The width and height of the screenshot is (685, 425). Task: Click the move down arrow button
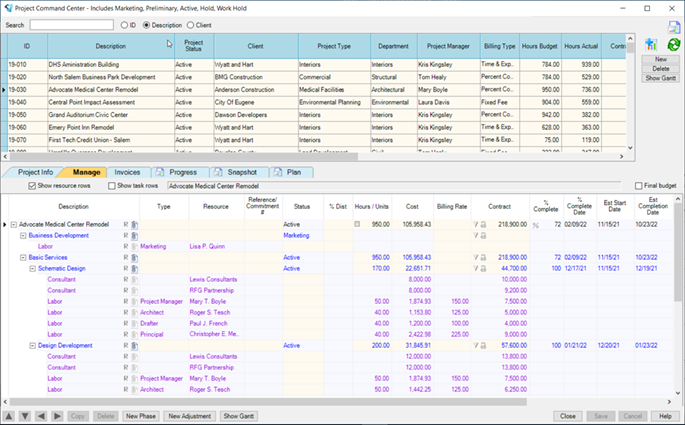(25, 415)
